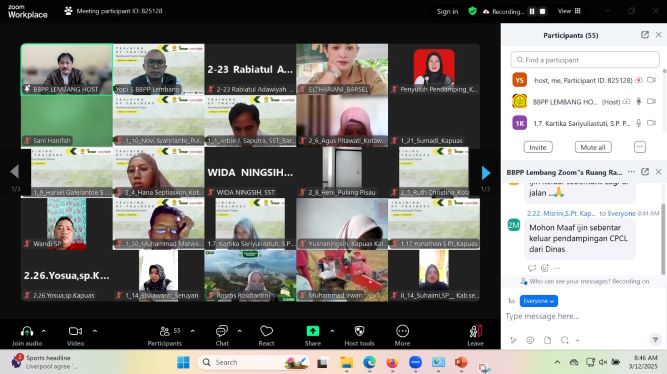This screenshot has height=374, width=667.
Task: Open File Explorer from taskbar
Action: [x=346, y=363]
